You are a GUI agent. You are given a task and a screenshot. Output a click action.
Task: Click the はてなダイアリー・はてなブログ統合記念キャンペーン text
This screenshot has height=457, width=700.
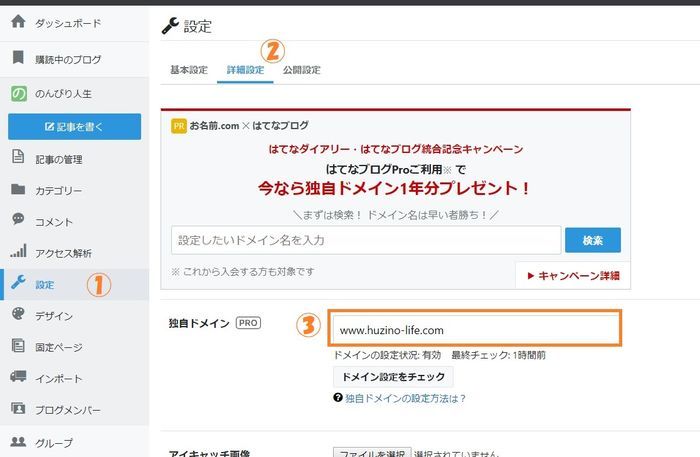(396, 149)
